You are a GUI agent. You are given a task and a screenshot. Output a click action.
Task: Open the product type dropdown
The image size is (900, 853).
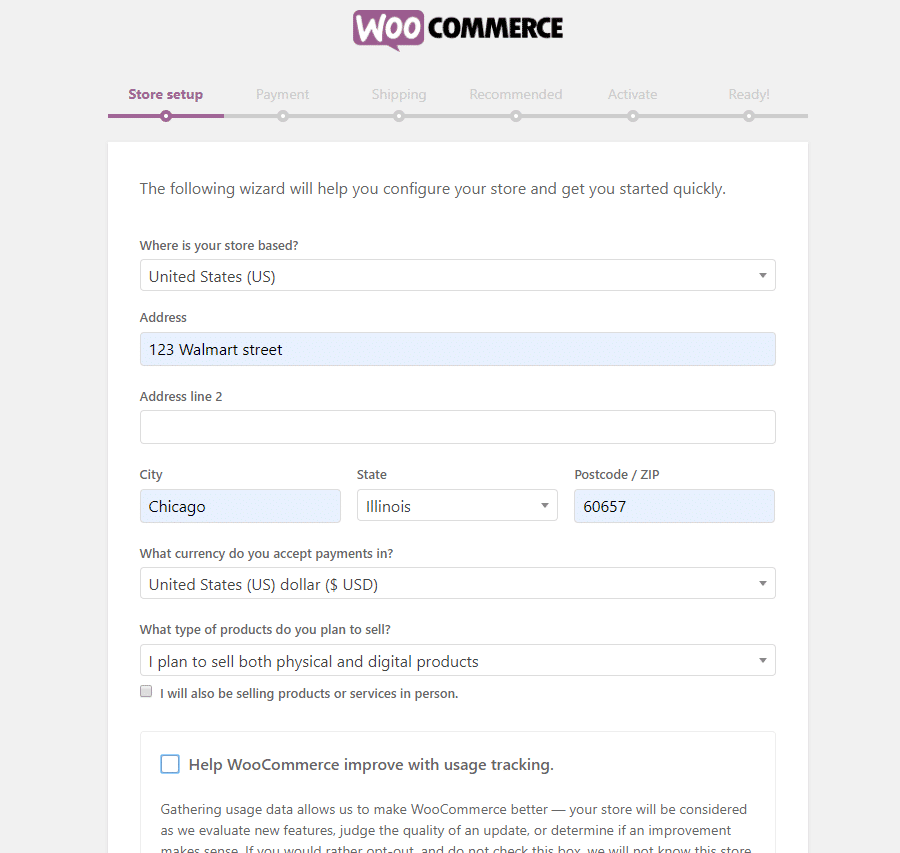point(457,660)
